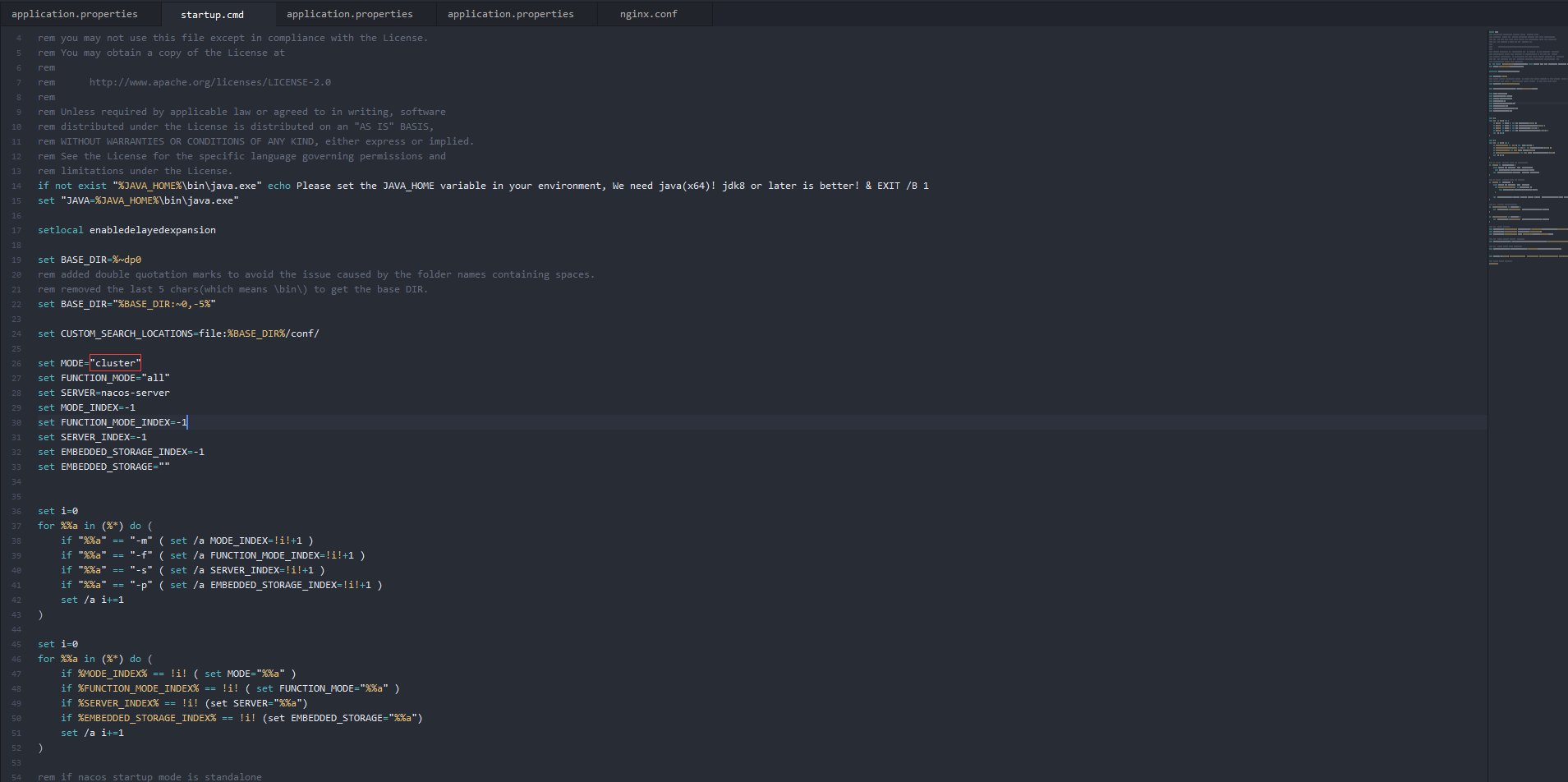Click the minimap code overview
This screenshot has width=1568, height=782.
pyautogui.click(x=1526, y=148)
